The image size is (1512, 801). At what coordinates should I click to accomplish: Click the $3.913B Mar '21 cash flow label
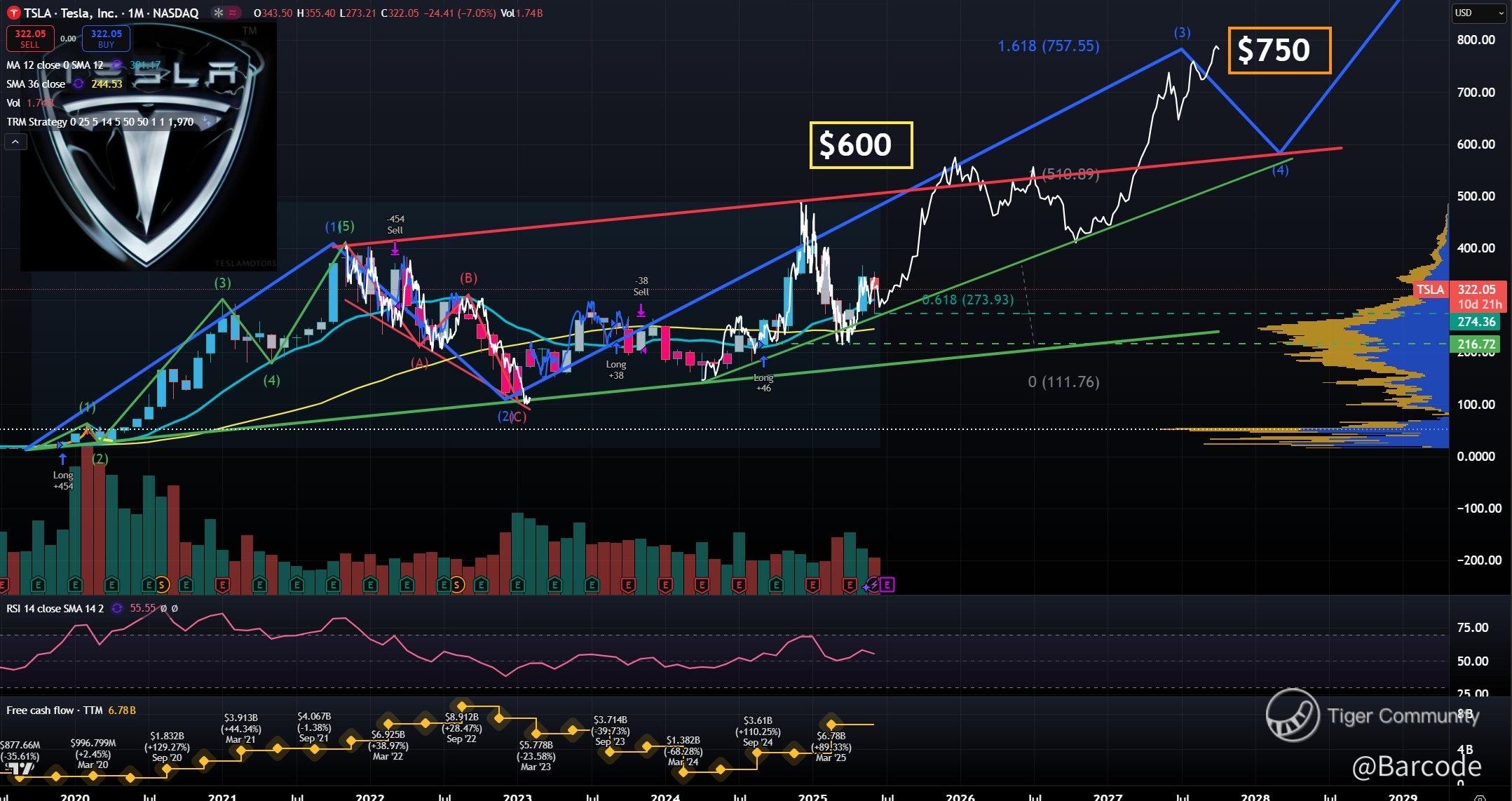pyautogui.click(x=240, y=728)
